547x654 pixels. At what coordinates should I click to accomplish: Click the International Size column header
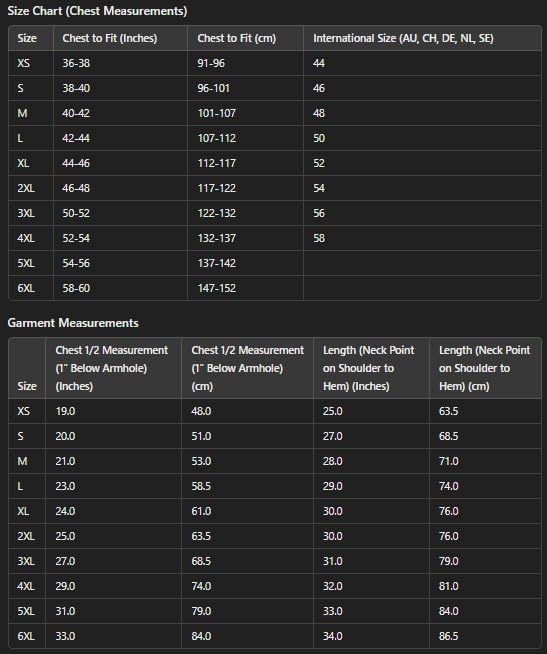coord(403,38)
